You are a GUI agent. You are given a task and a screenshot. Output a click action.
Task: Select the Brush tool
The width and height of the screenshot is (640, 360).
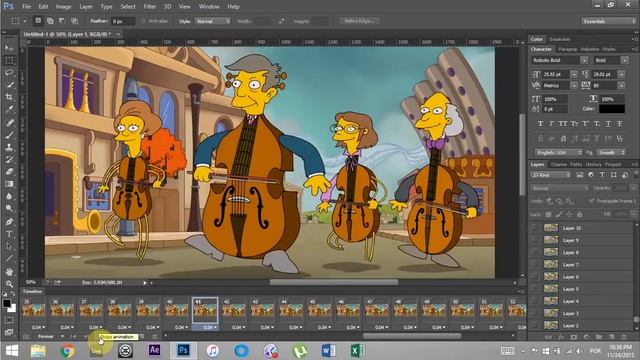[x=9, y=135]
